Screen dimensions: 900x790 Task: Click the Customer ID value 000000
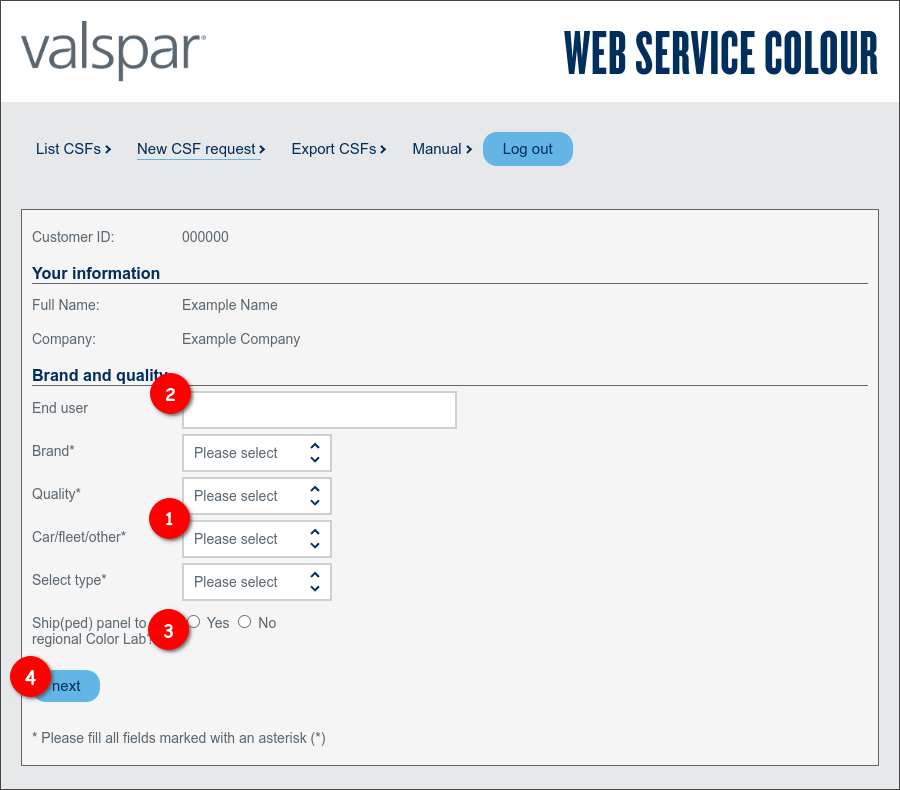[x=205, y=237]
